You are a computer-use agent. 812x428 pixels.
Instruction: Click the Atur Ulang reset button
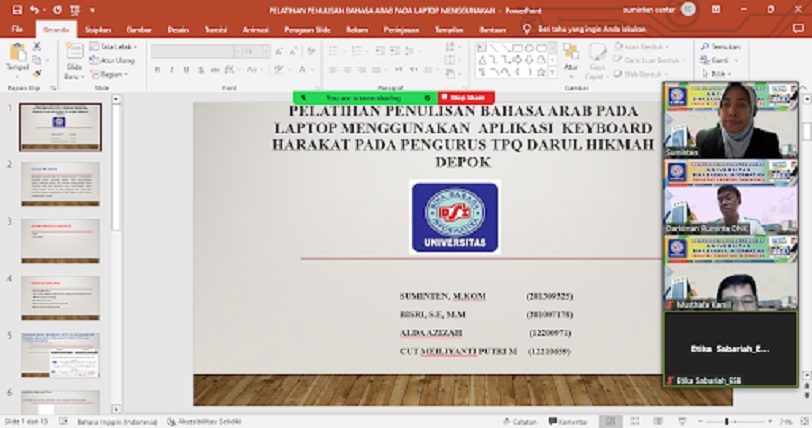coord(112,61)
